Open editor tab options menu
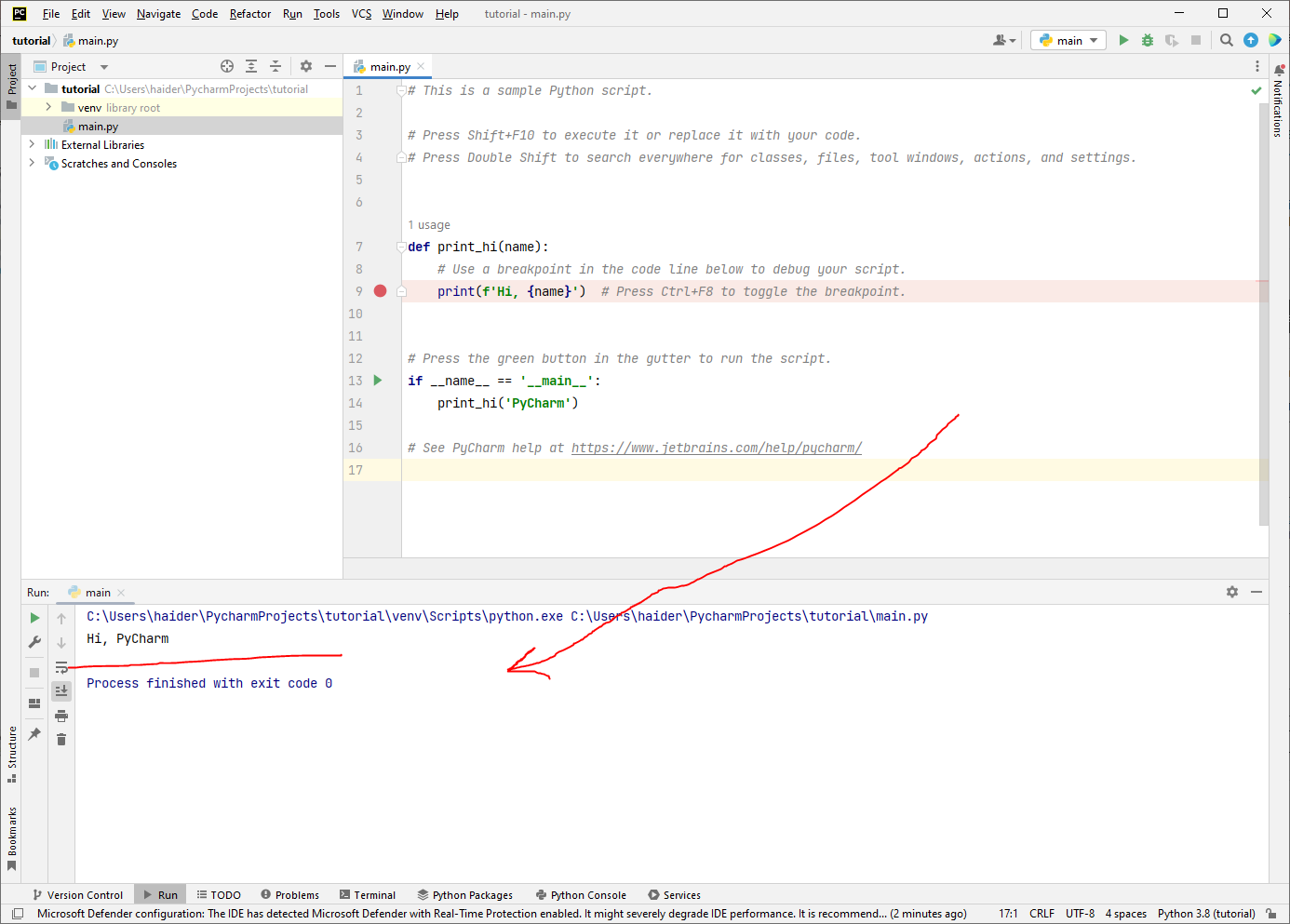Screen dimensions: 1290x924 pyautogui.click(x=1257, y=66)
